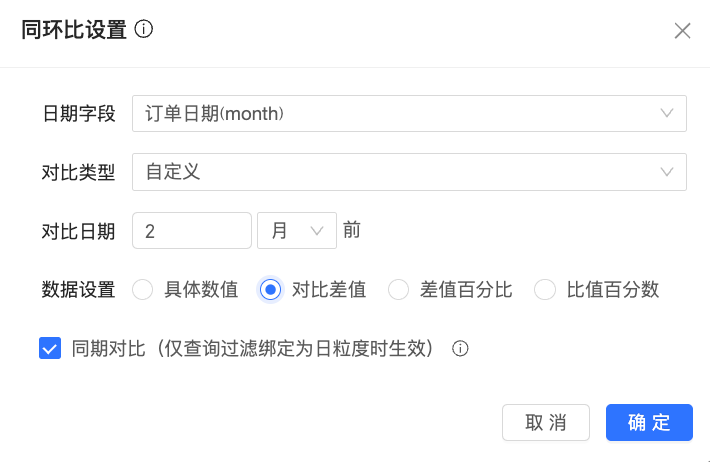
Task: Click the 数据设置 row label
Action: click(x=78, y=290)
